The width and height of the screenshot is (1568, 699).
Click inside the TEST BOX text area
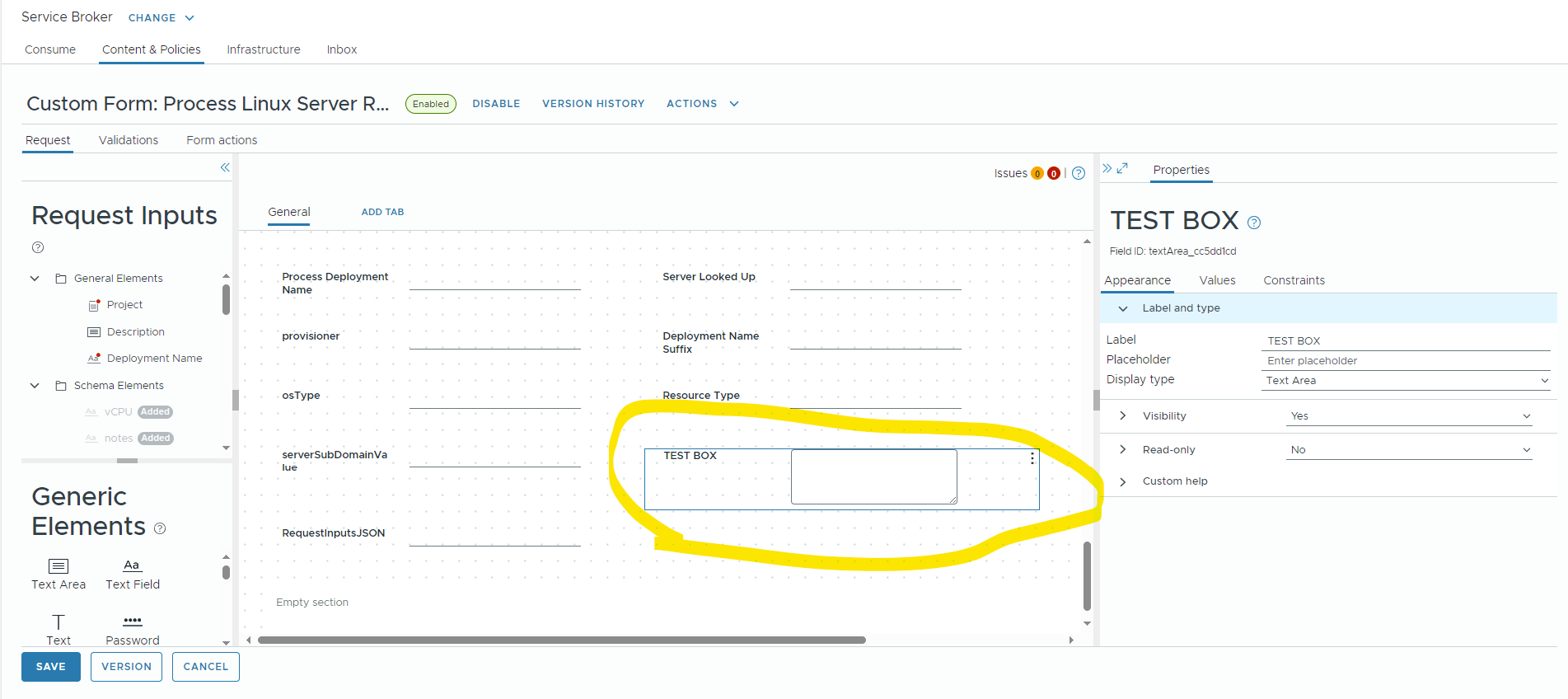pos(874,476)
